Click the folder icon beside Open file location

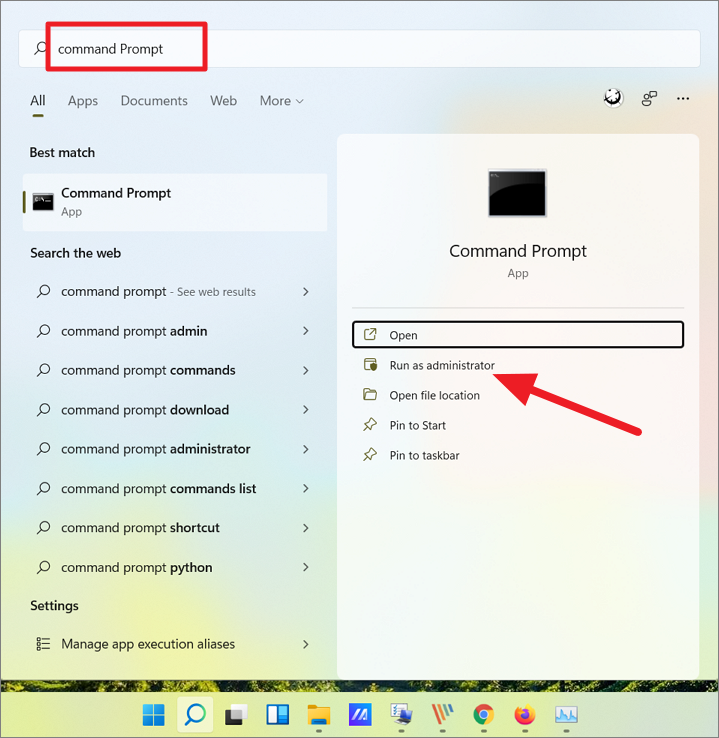[370, 394]
